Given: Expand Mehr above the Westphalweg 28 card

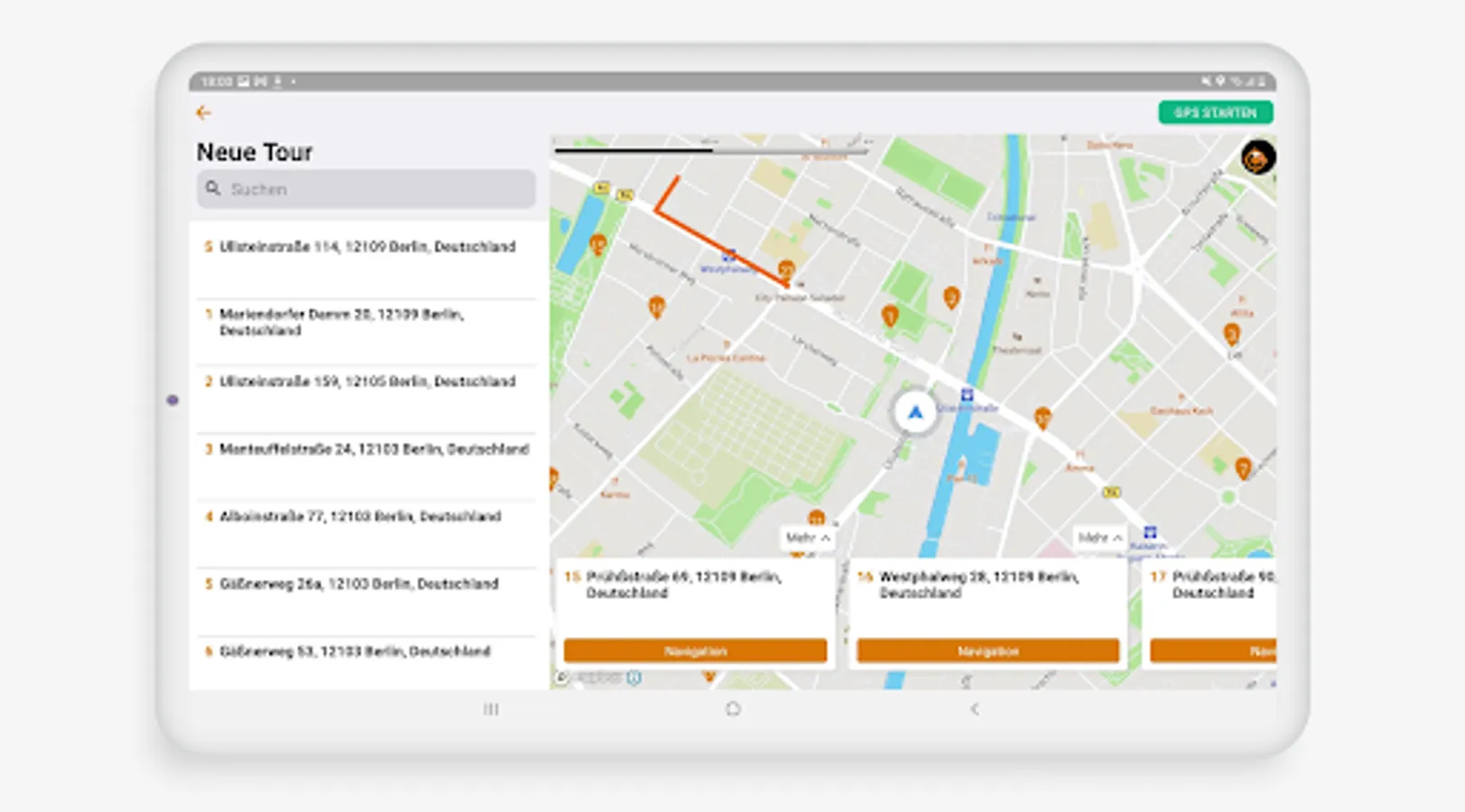Looking at the screenshot, I should [x=1099, y=538].
